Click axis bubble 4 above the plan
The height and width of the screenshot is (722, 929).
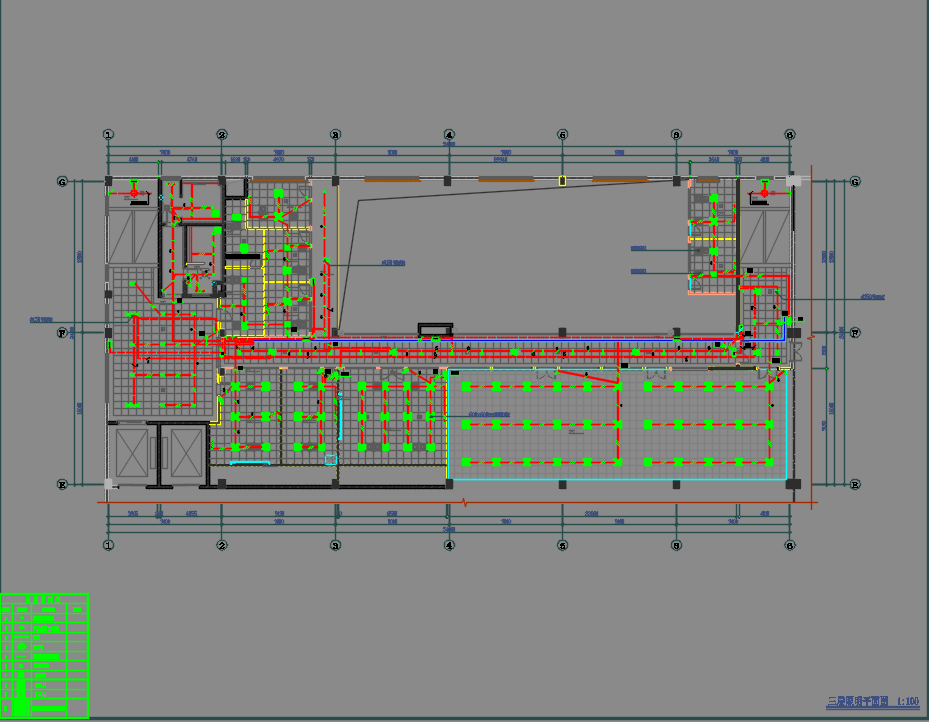click(449, 135)
